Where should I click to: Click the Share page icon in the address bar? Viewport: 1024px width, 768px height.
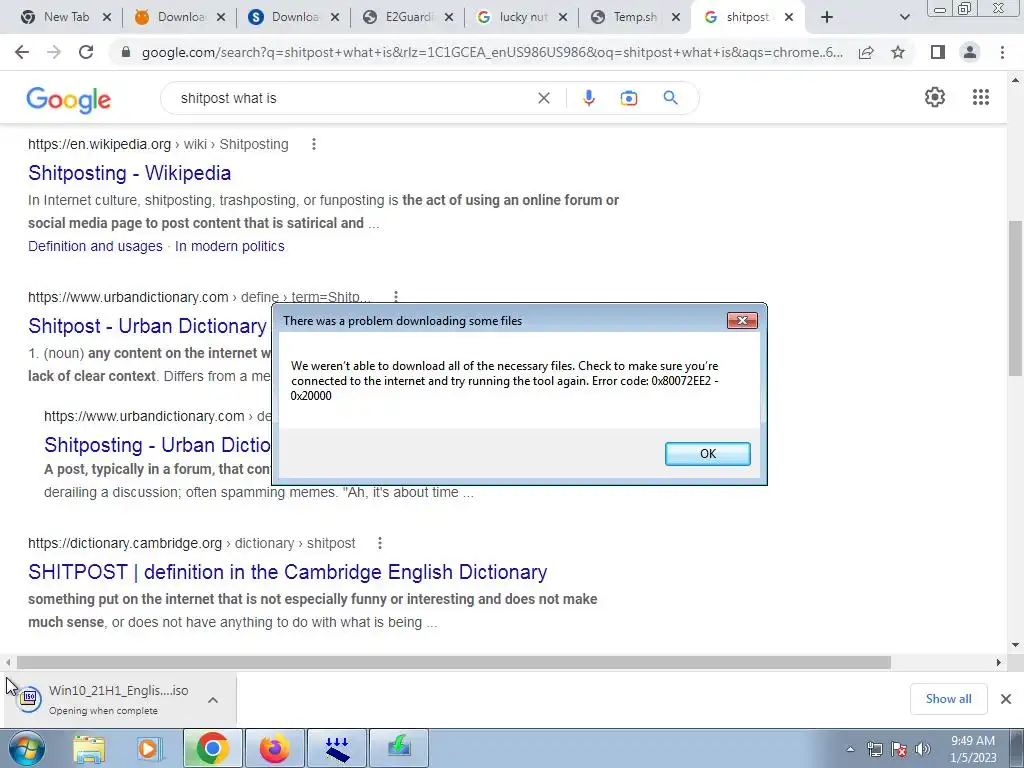866,52
